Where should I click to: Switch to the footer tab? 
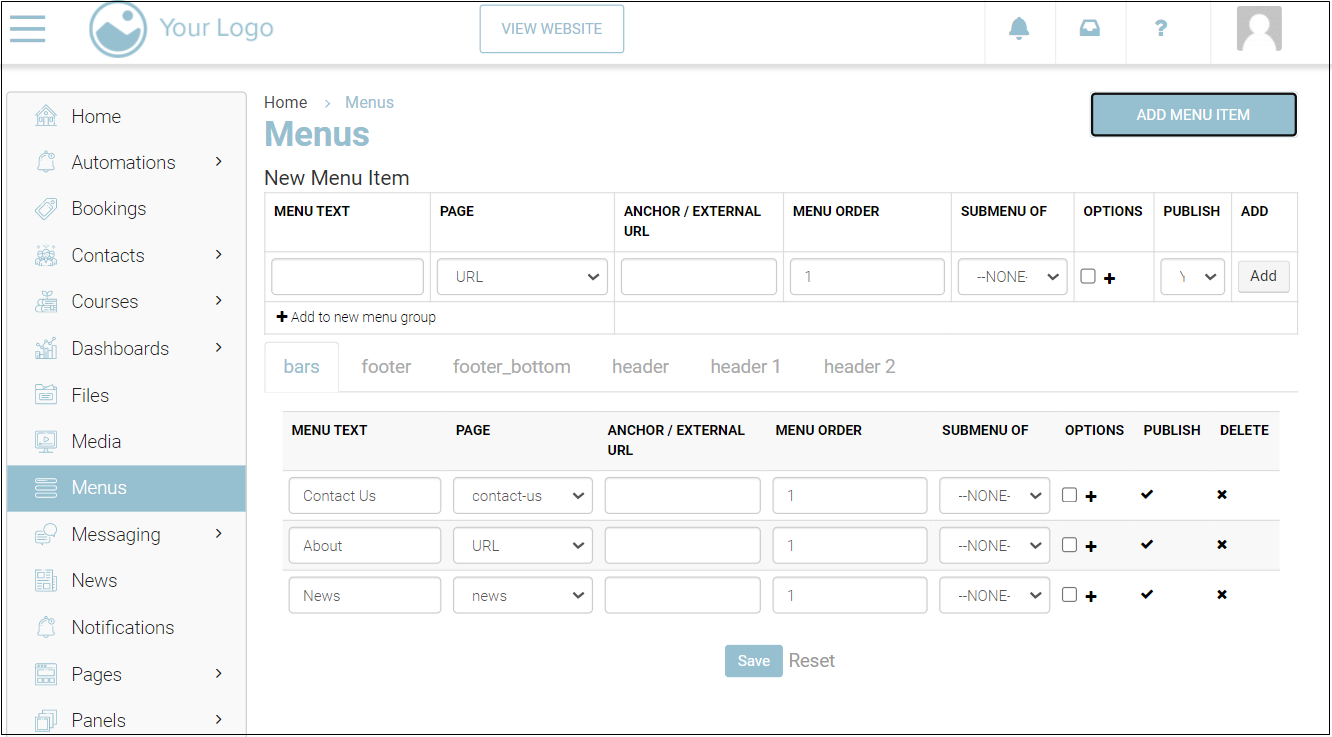click(x=386, y=367)
